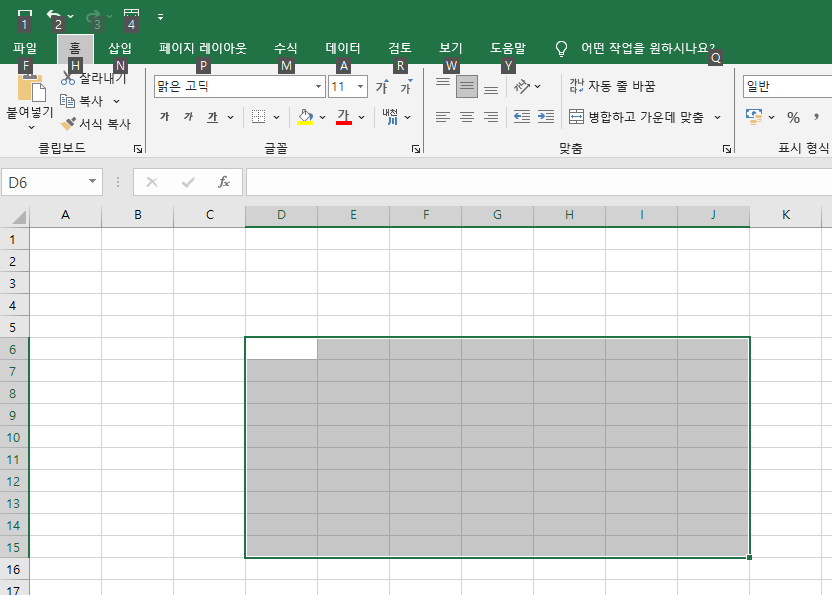Image resolution: width=832 pixels, height=595 pixels.
Task: Click into the formula bar
Action: coord(539,183)
